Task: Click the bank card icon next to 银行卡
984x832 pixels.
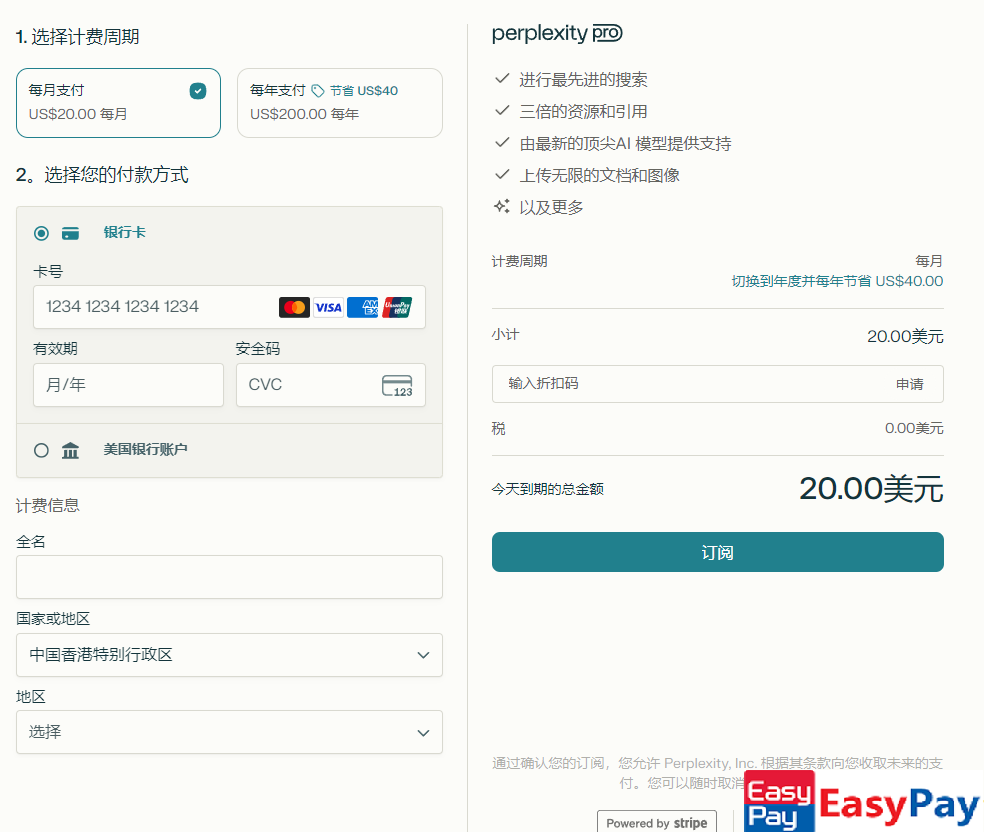Action: coord(70,233)
